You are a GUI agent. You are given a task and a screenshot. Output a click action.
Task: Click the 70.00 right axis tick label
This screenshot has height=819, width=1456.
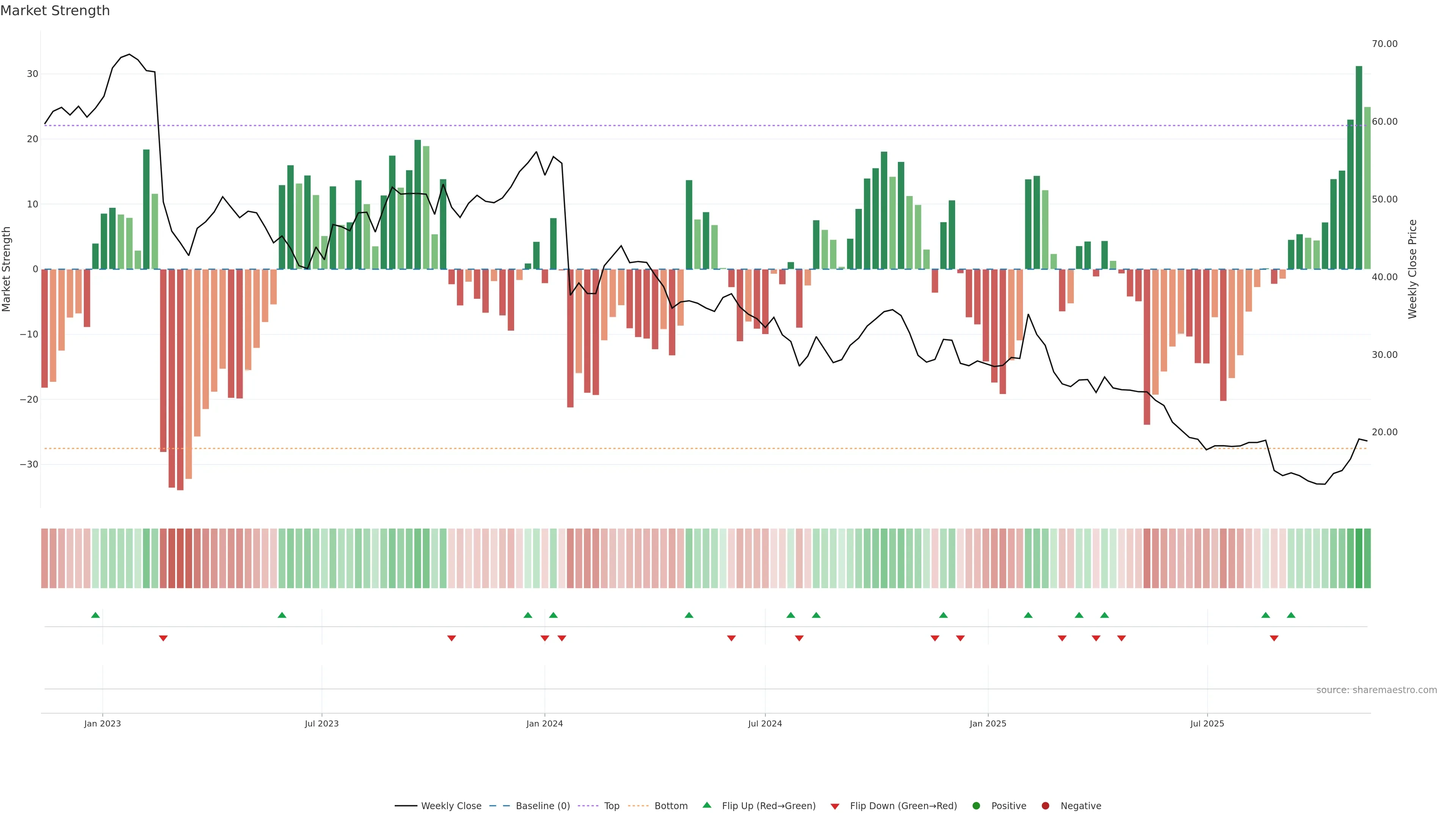[x=1384, y=44]
